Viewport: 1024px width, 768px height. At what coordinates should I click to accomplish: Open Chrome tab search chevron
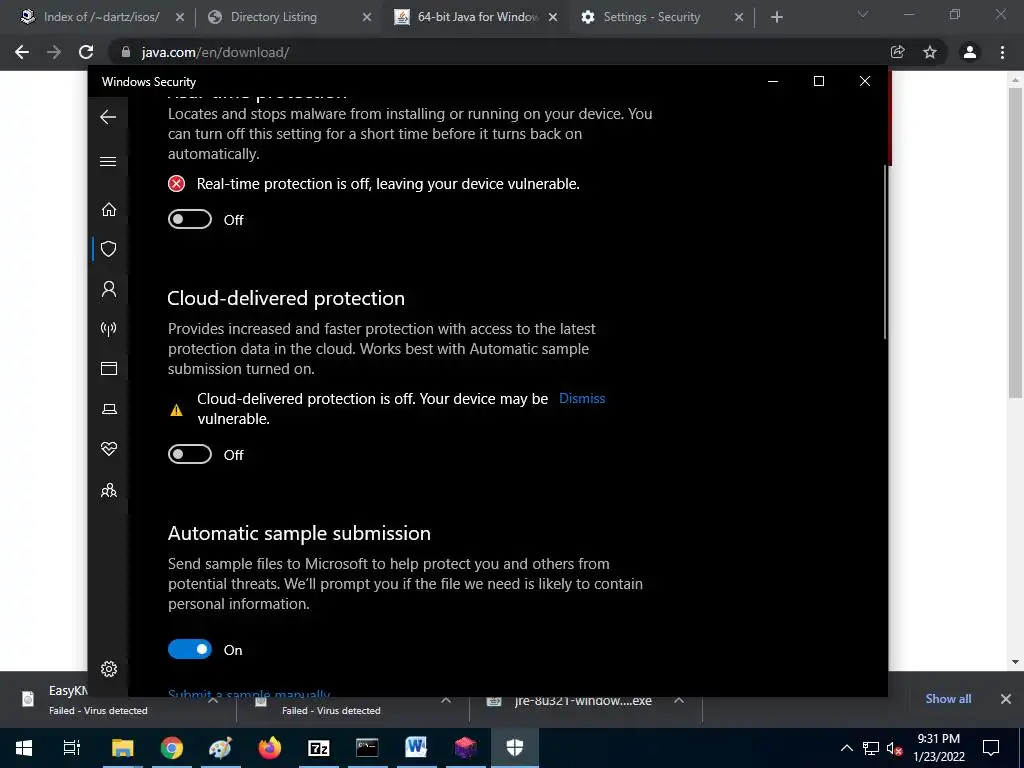click(863, 14)
